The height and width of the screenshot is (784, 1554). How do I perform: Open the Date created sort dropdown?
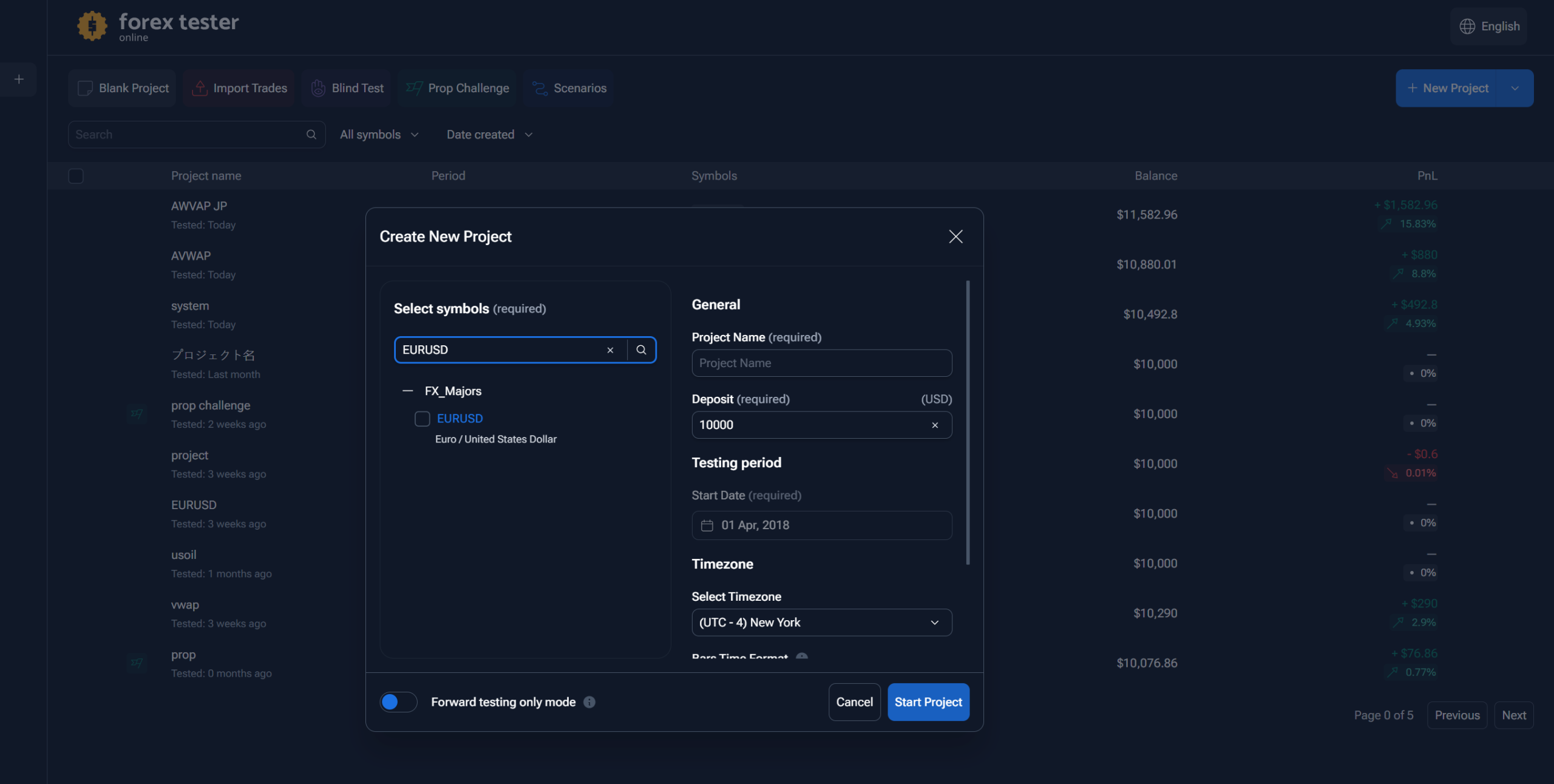pyautogui.click(x=489, y=135)
